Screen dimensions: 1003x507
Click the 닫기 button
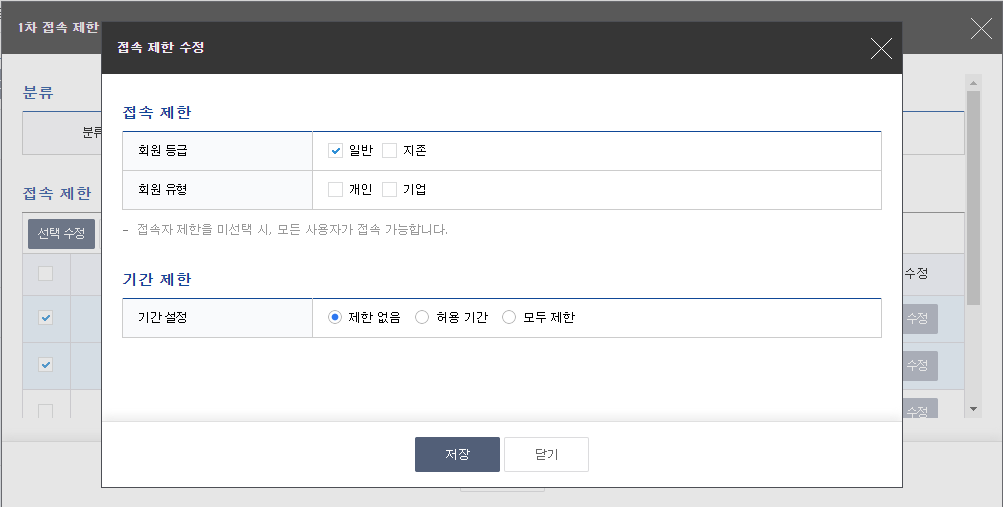point(546,454)
